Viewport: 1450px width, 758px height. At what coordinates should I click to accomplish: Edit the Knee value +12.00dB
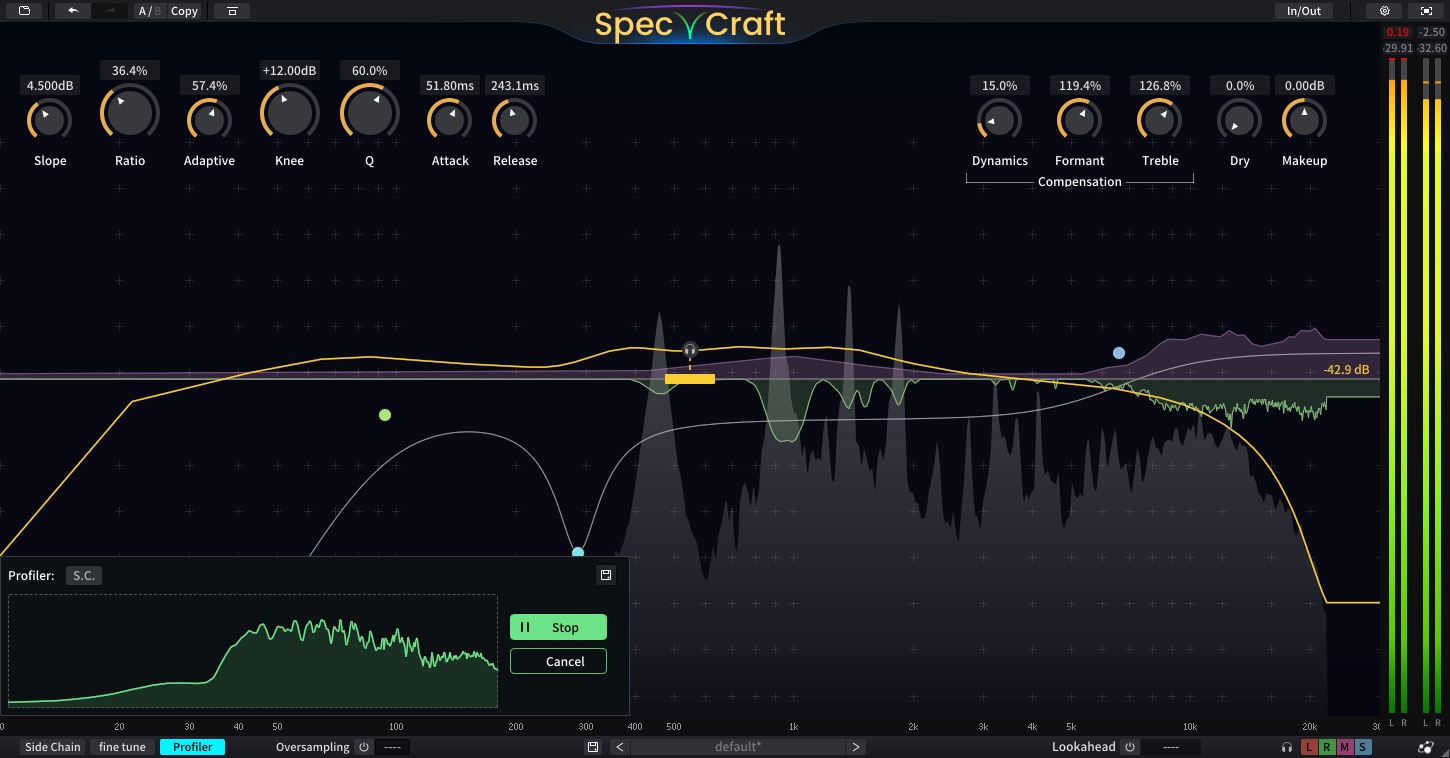289,71
